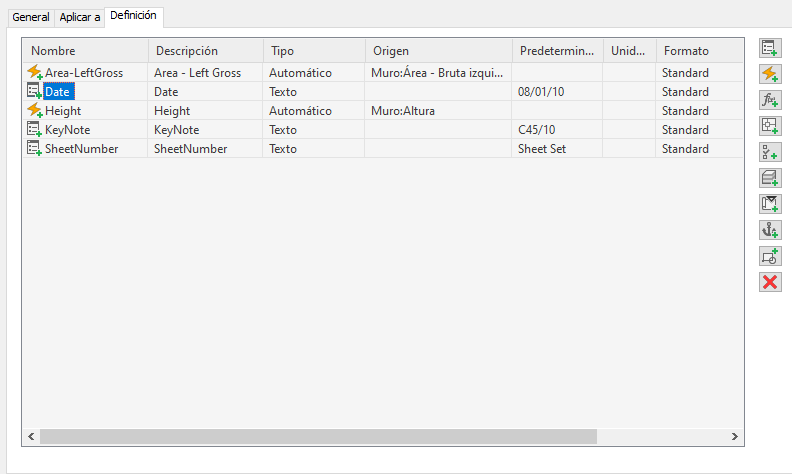This screenshot has width=792, height=474.
Task: Add a manual property definition
Action: pyautogui.click(x=770, y=48)
